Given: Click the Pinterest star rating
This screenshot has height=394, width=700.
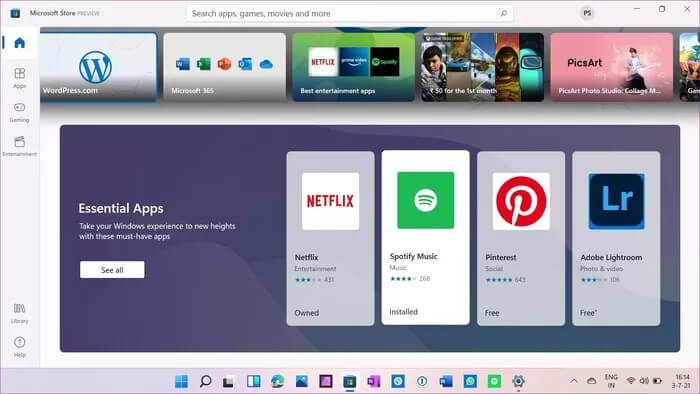Looking at the screenshot, I should click(499, 280).
